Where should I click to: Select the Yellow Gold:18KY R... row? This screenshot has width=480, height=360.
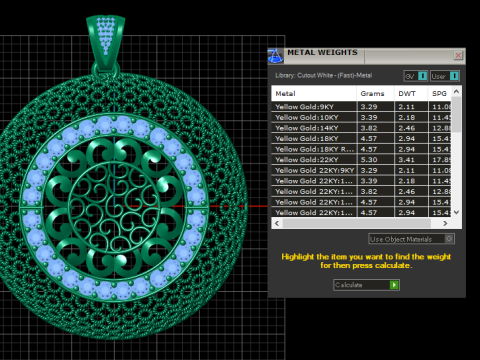361,149
